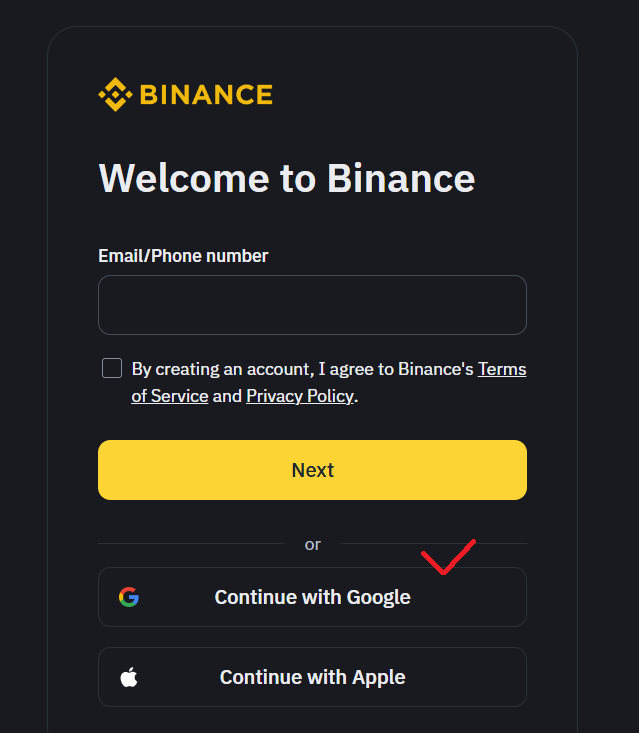Click the word "and" between the policy links
639x733 pixels.
[227, 396]
